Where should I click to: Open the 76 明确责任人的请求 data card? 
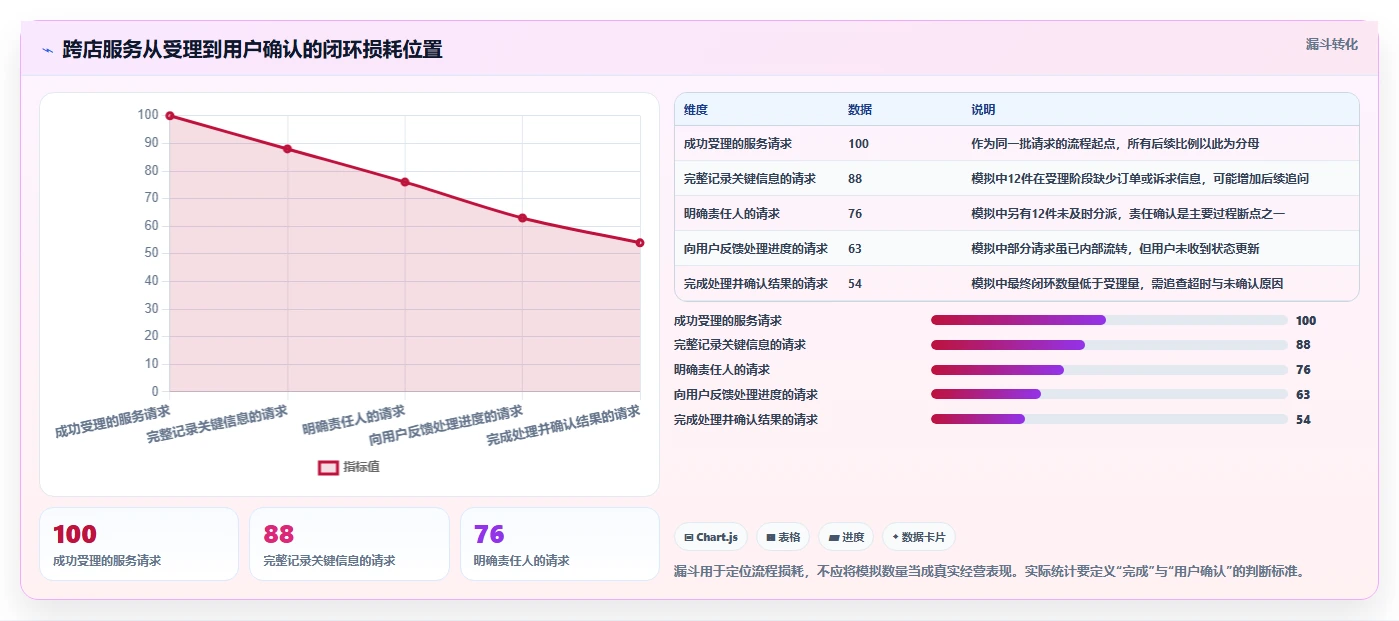560,544
